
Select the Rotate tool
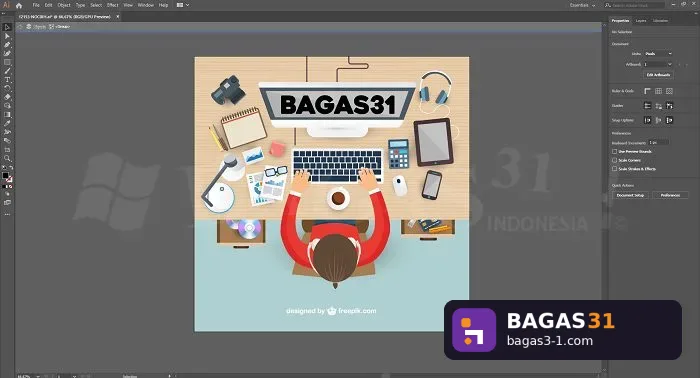(7, 88)
